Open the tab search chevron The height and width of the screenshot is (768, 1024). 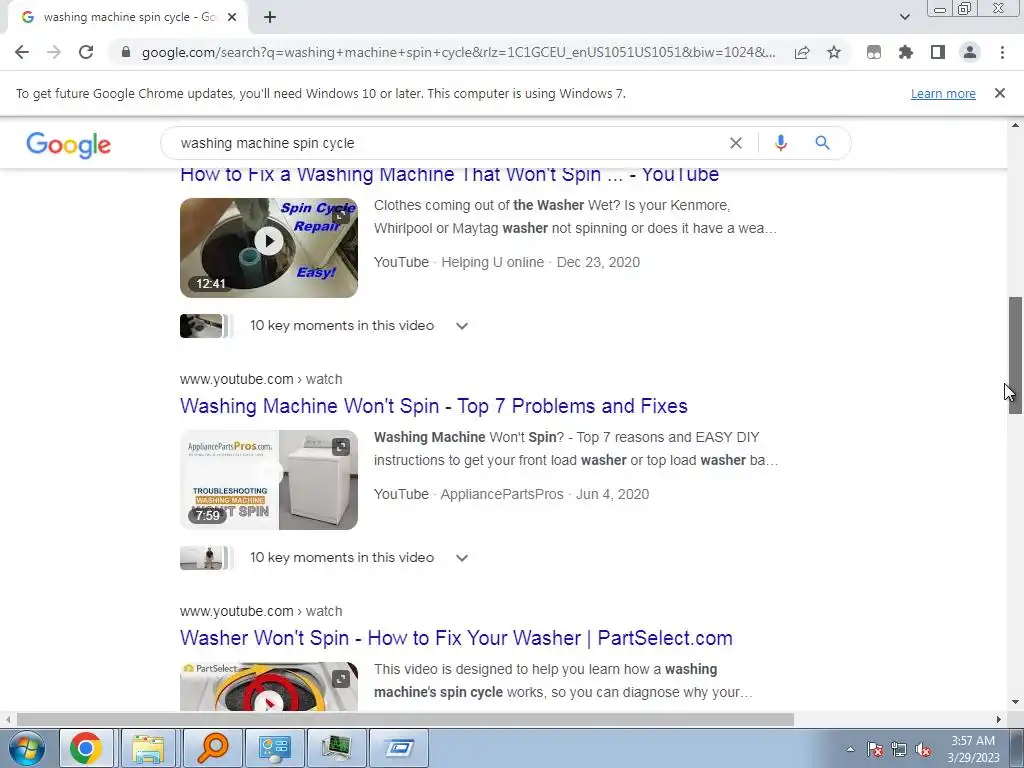tap(904, 17)
